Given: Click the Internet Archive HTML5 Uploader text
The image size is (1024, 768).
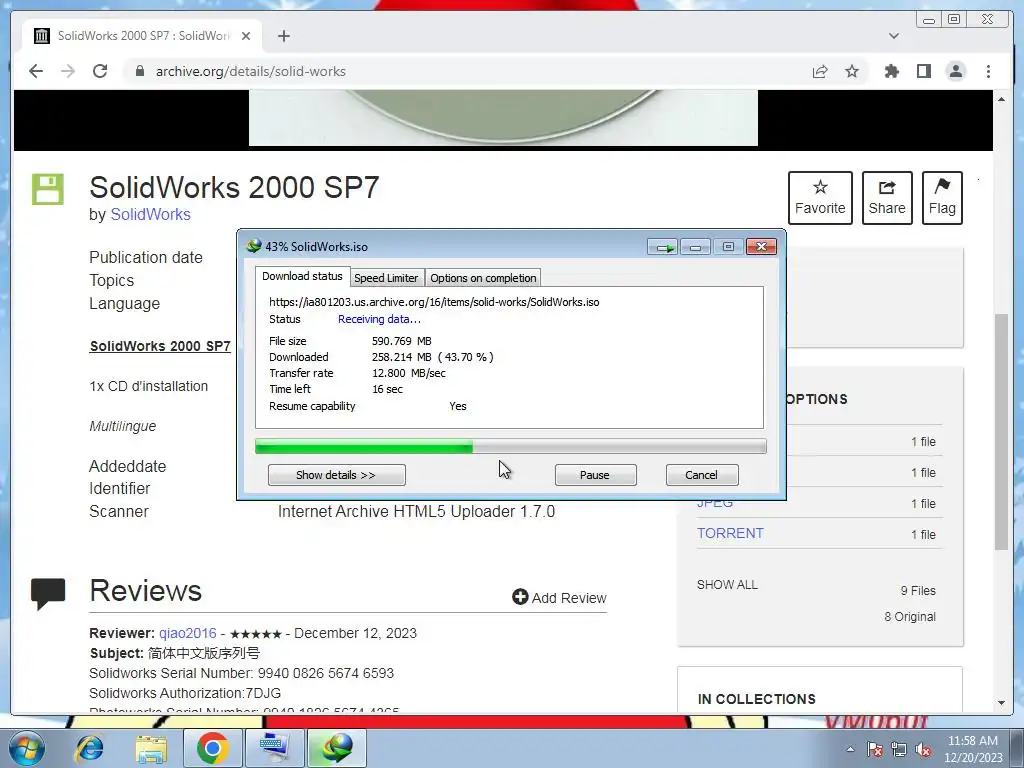Looking at the screenshot, I should pyautogui.click(x=416, y=511).
